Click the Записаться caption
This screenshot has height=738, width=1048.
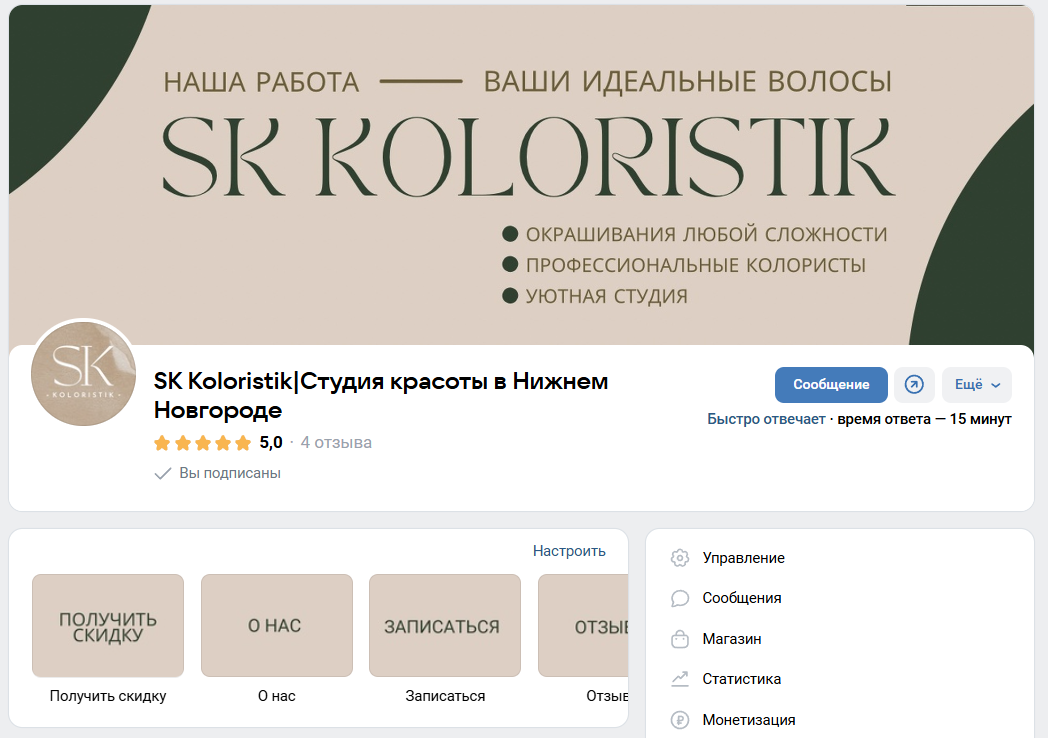pyautogui.click(x=445, y=696)
